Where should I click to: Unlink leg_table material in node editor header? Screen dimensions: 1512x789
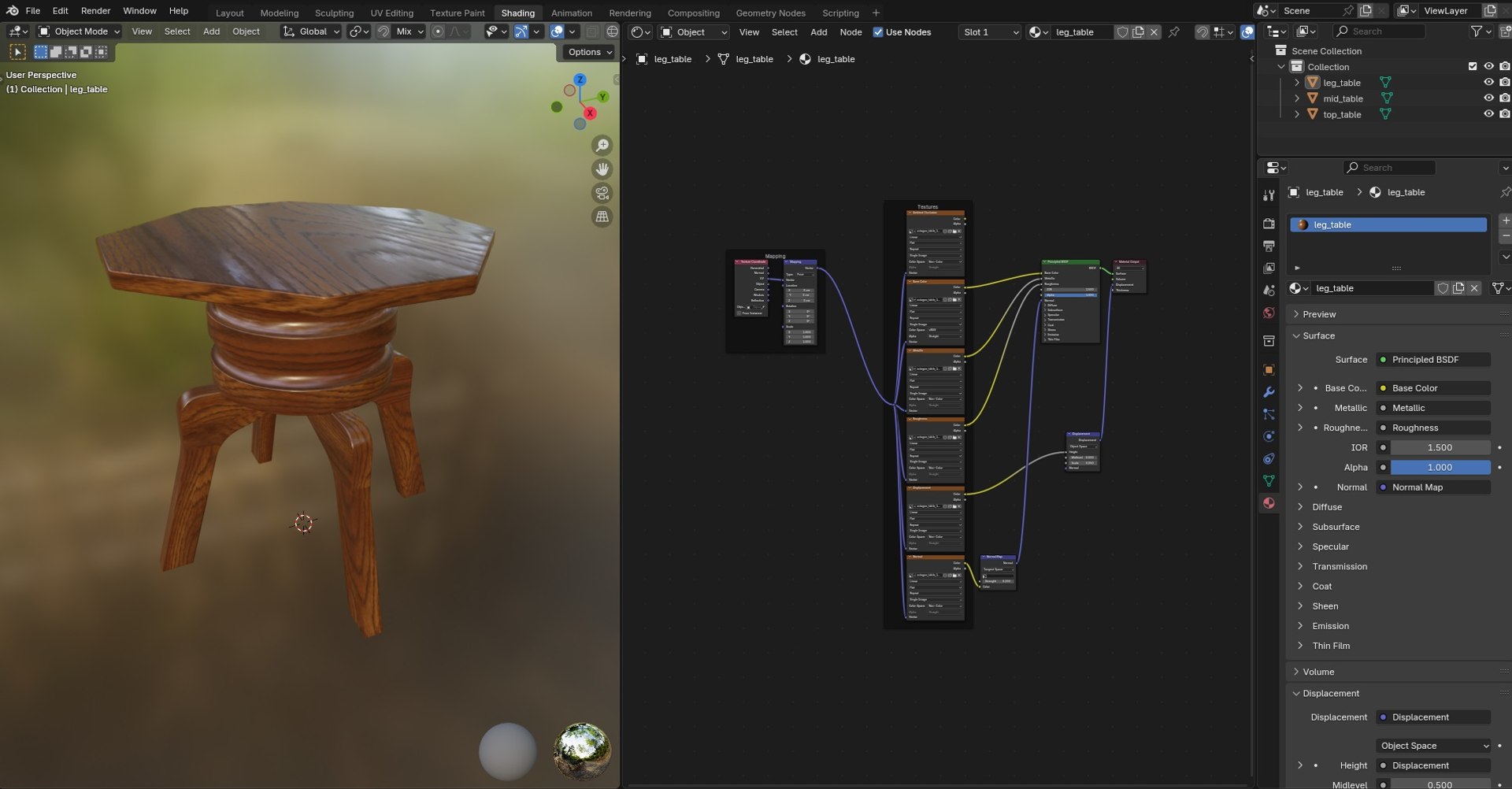(x=1154, y=32)
